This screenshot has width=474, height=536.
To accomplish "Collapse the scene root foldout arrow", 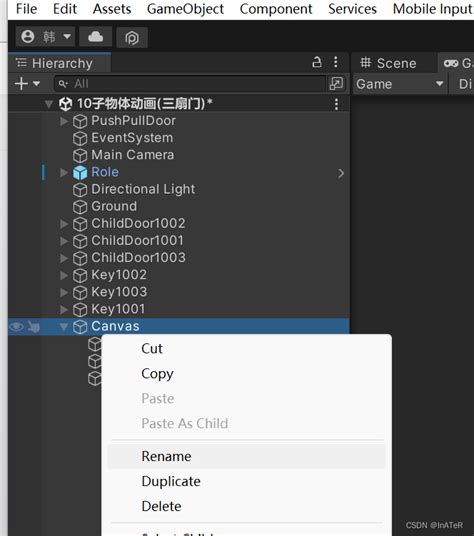I will [x=49, y=104].
